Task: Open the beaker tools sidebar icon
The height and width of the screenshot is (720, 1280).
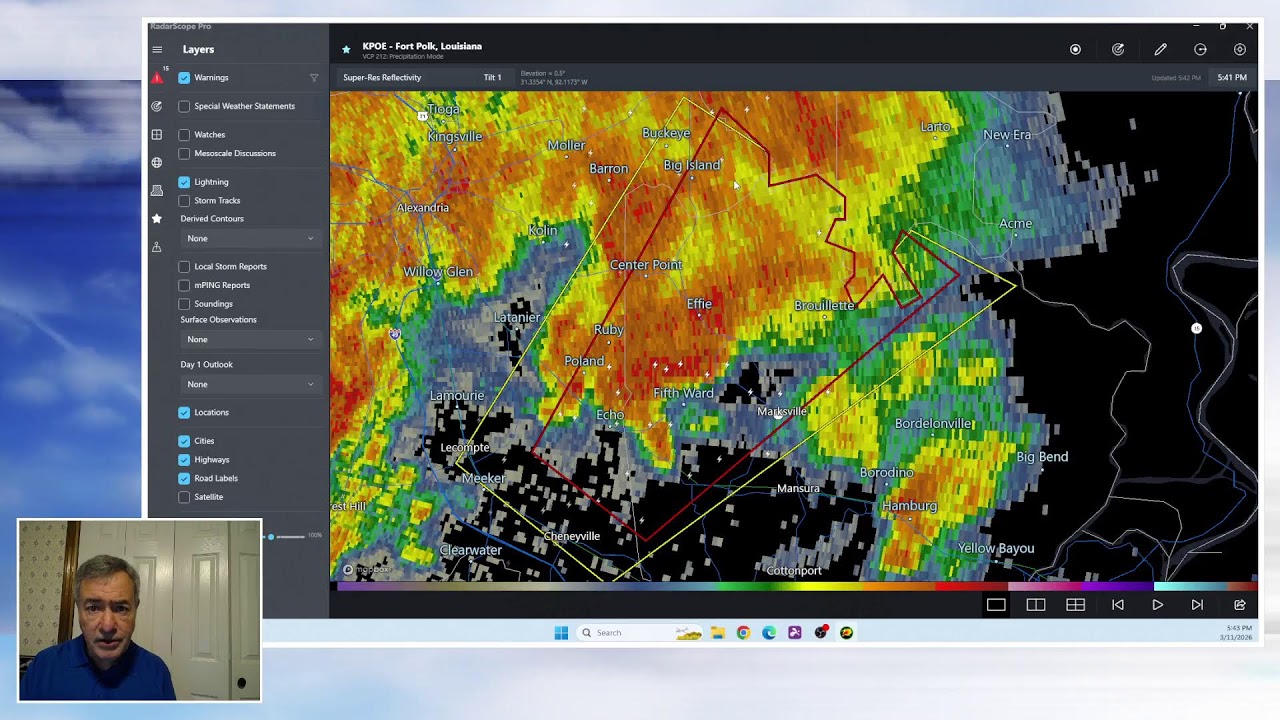Action: [157, 247]
